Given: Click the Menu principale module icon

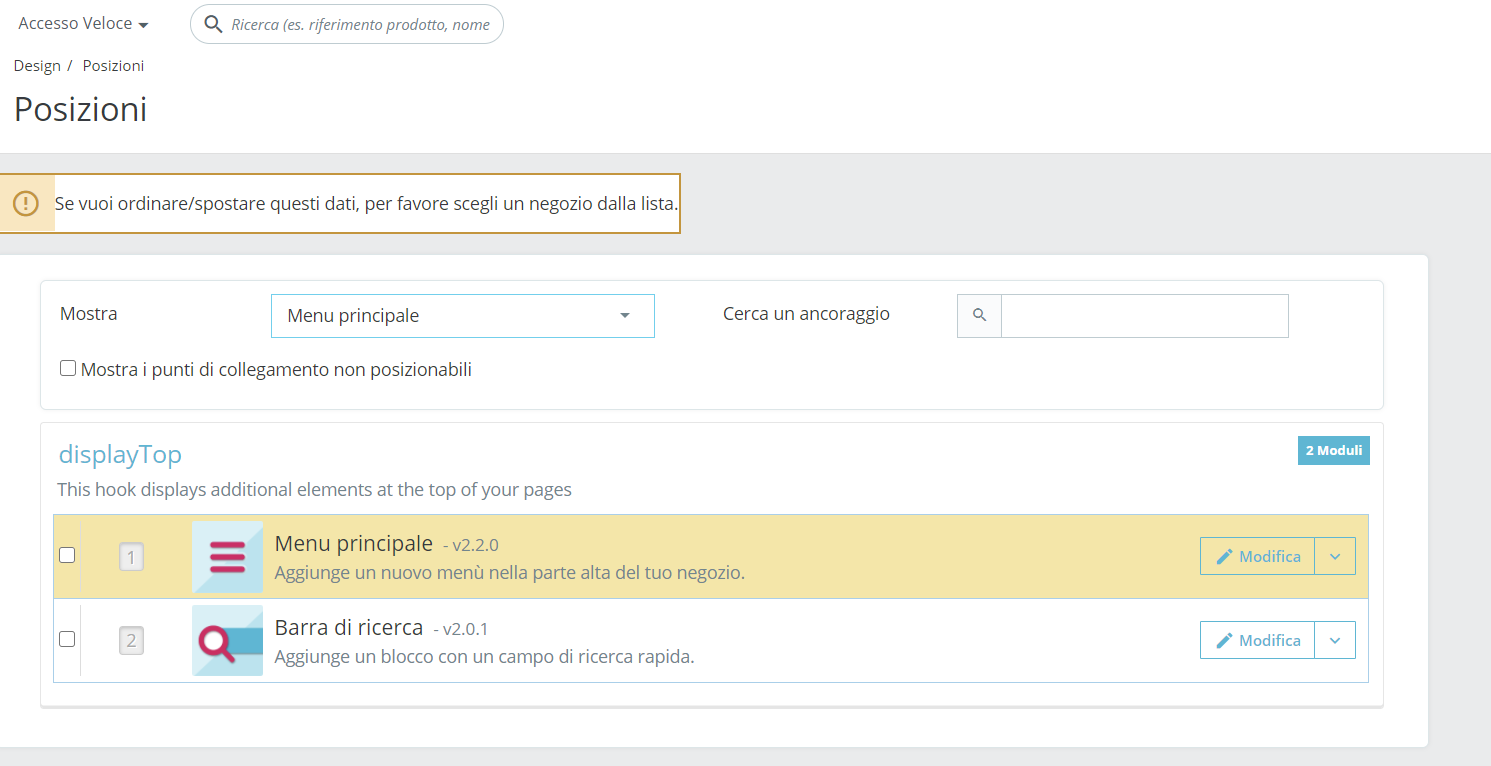Looking at the screenshot, I should tap(227, 557).
